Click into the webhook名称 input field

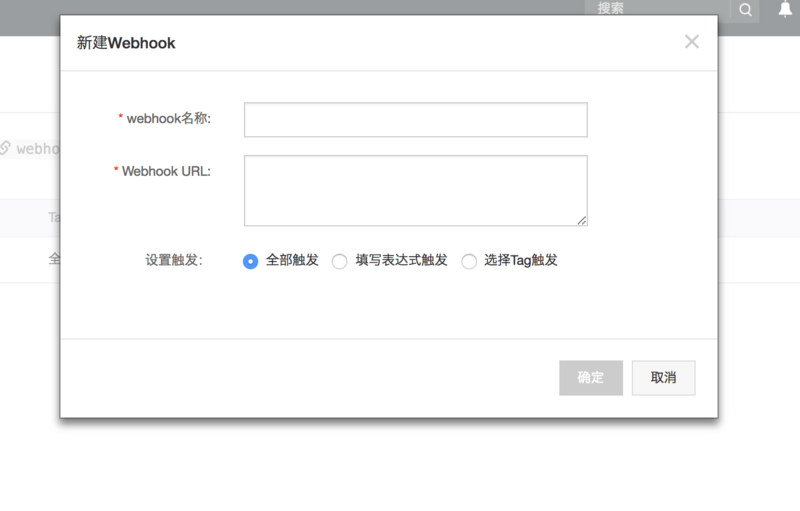tap(415, 120)
